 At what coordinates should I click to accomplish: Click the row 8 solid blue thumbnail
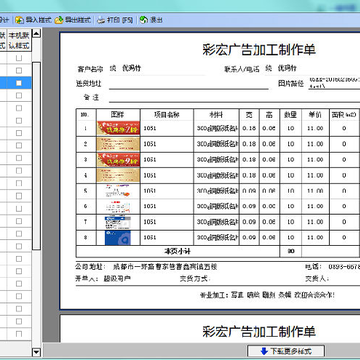(x=118, y=238)
